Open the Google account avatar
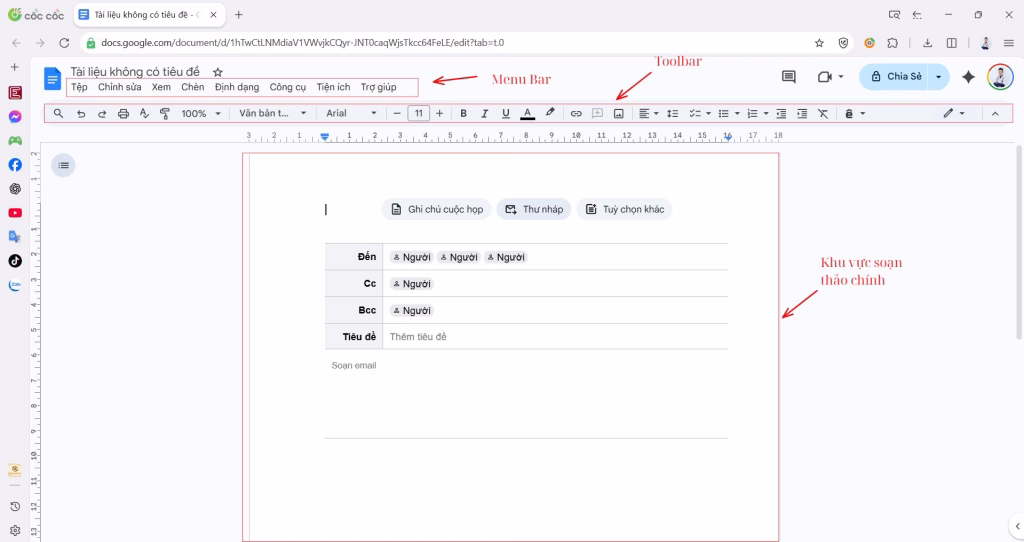1024x542 pixels. 1000,76
